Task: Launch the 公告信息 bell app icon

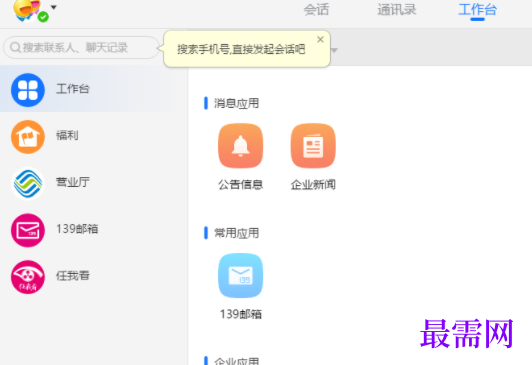Action: [241, 146]
